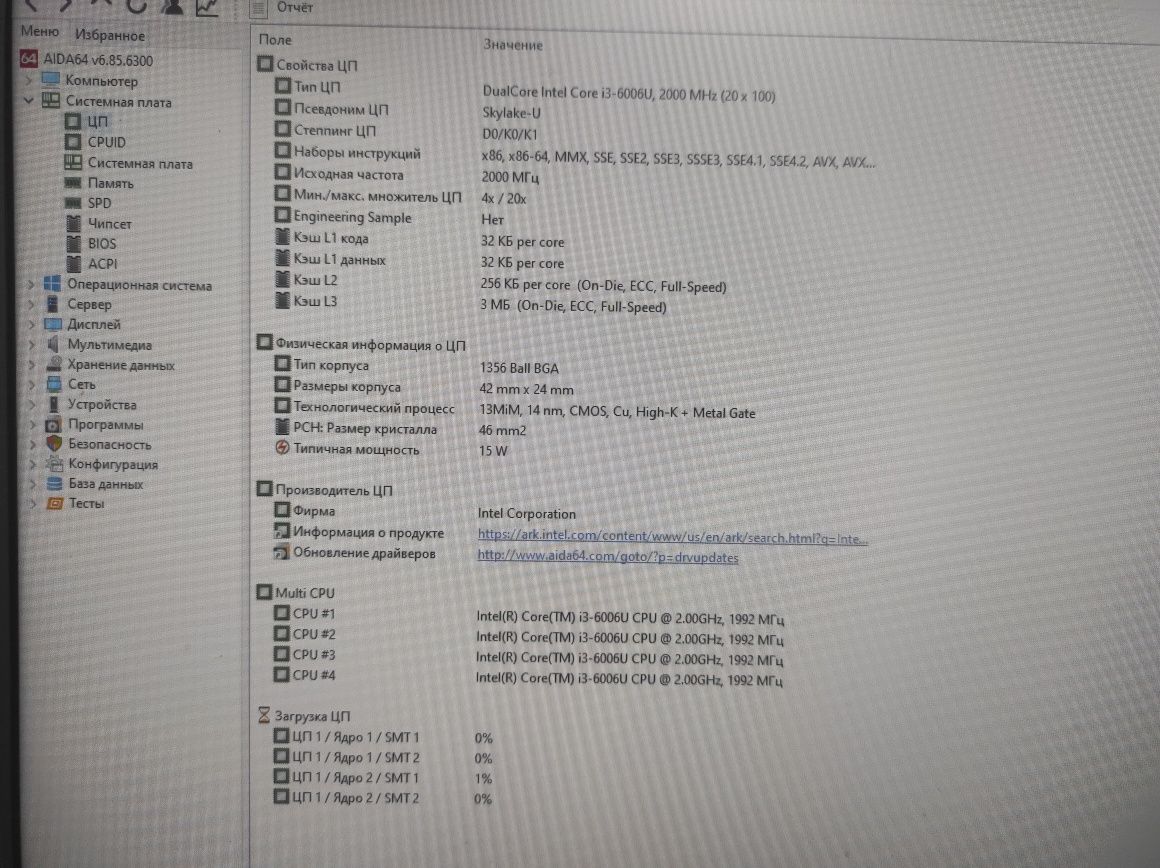Click the Загрузка ЦП hourglass icon
Screen dimensions: 1160x868
click(264, 715)
